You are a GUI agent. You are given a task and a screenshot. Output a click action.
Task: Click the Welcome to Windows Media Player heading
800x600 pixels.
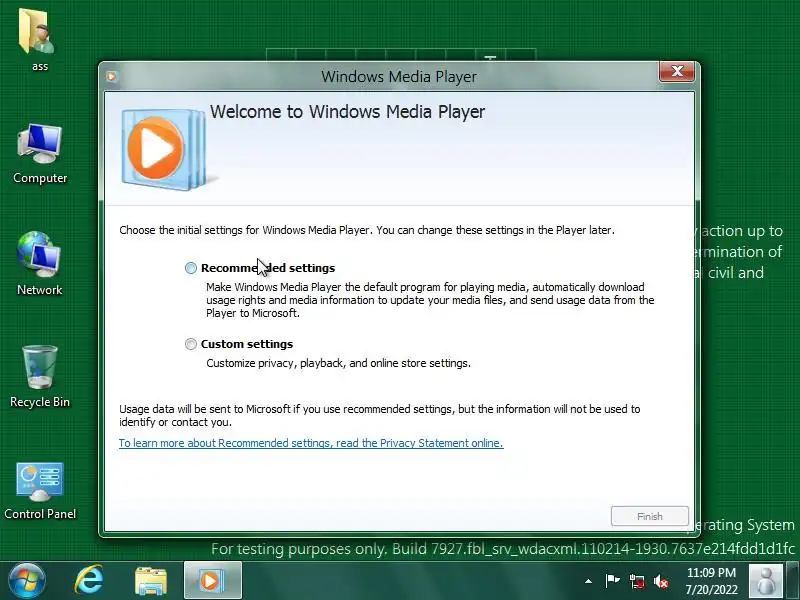(x=347, y=112)
